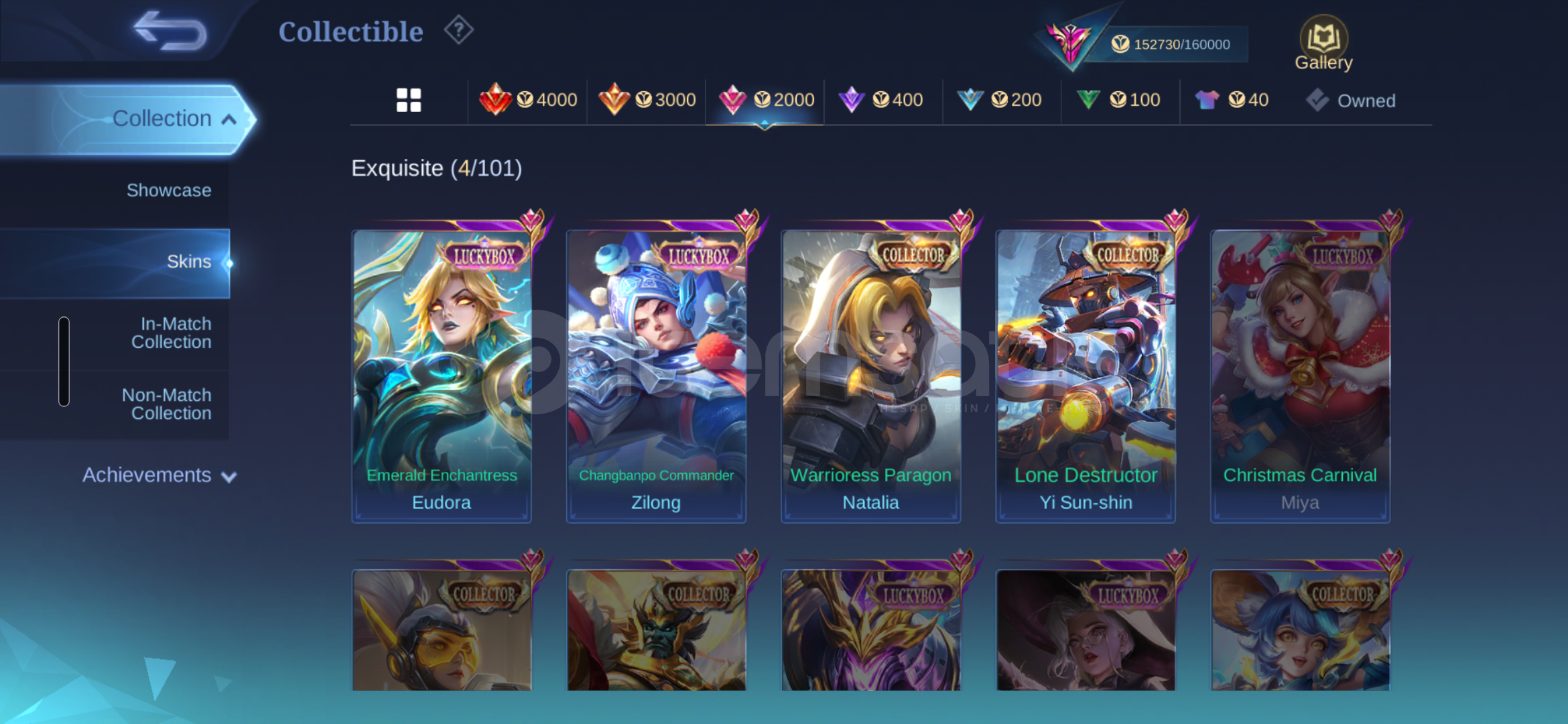Filter by the shirt icon 40 tier
Viewport: 1568px width, 724px height.
tap(1232, 100)
